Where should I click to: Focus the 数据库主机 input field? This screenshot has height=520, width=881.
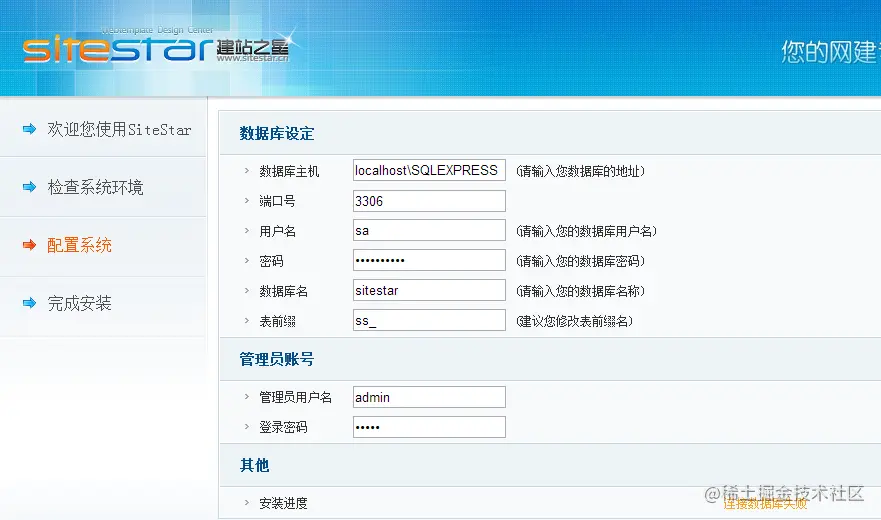429,170
